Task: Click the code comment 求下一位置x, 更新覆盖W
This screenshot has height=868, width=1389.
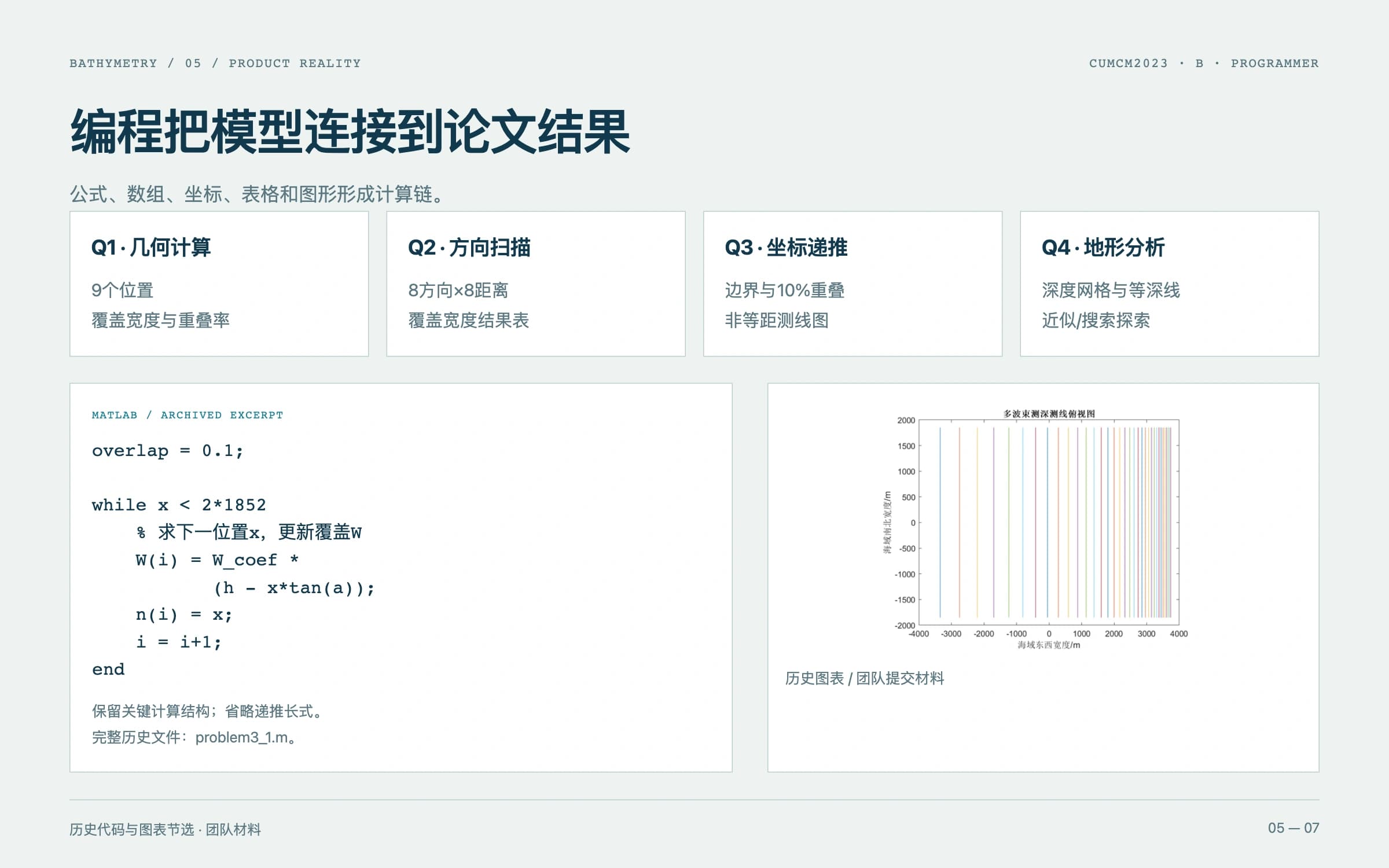Action: tap(249, 532)
